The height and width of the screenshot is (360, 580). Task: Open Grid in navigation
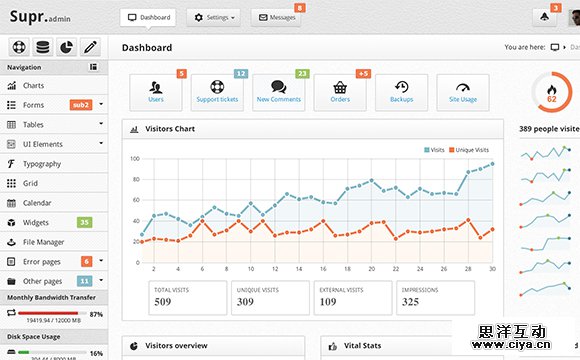[x=54, y=183]
